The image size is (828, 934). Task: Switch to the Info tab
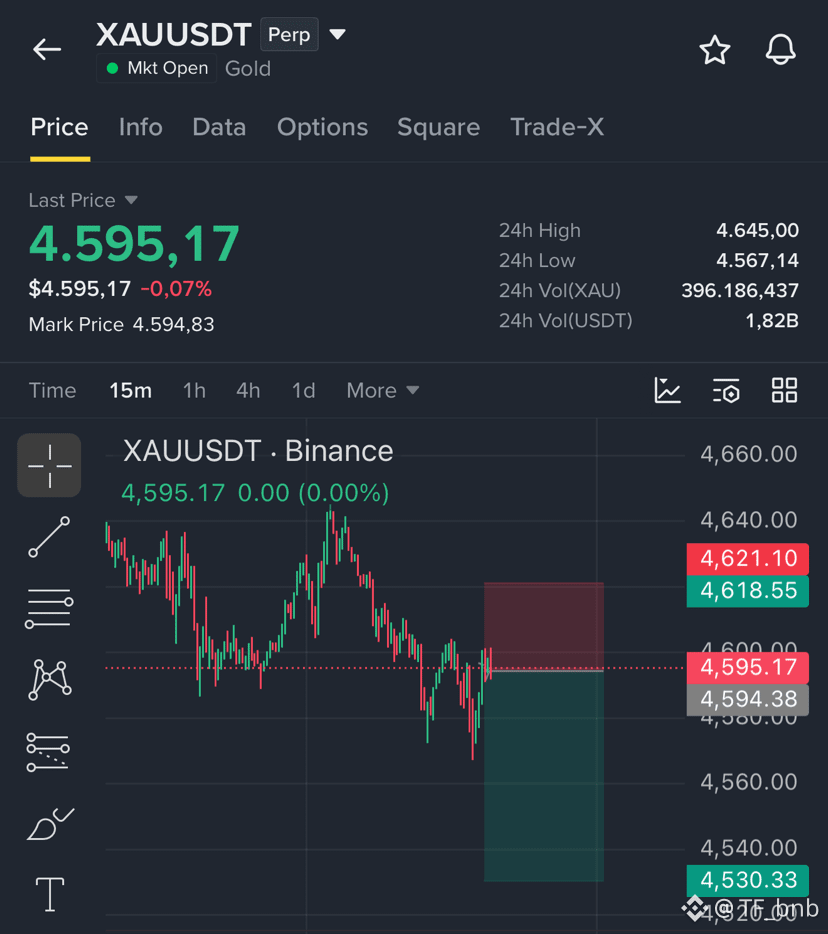pyautogui.click(x=141, y=127)
